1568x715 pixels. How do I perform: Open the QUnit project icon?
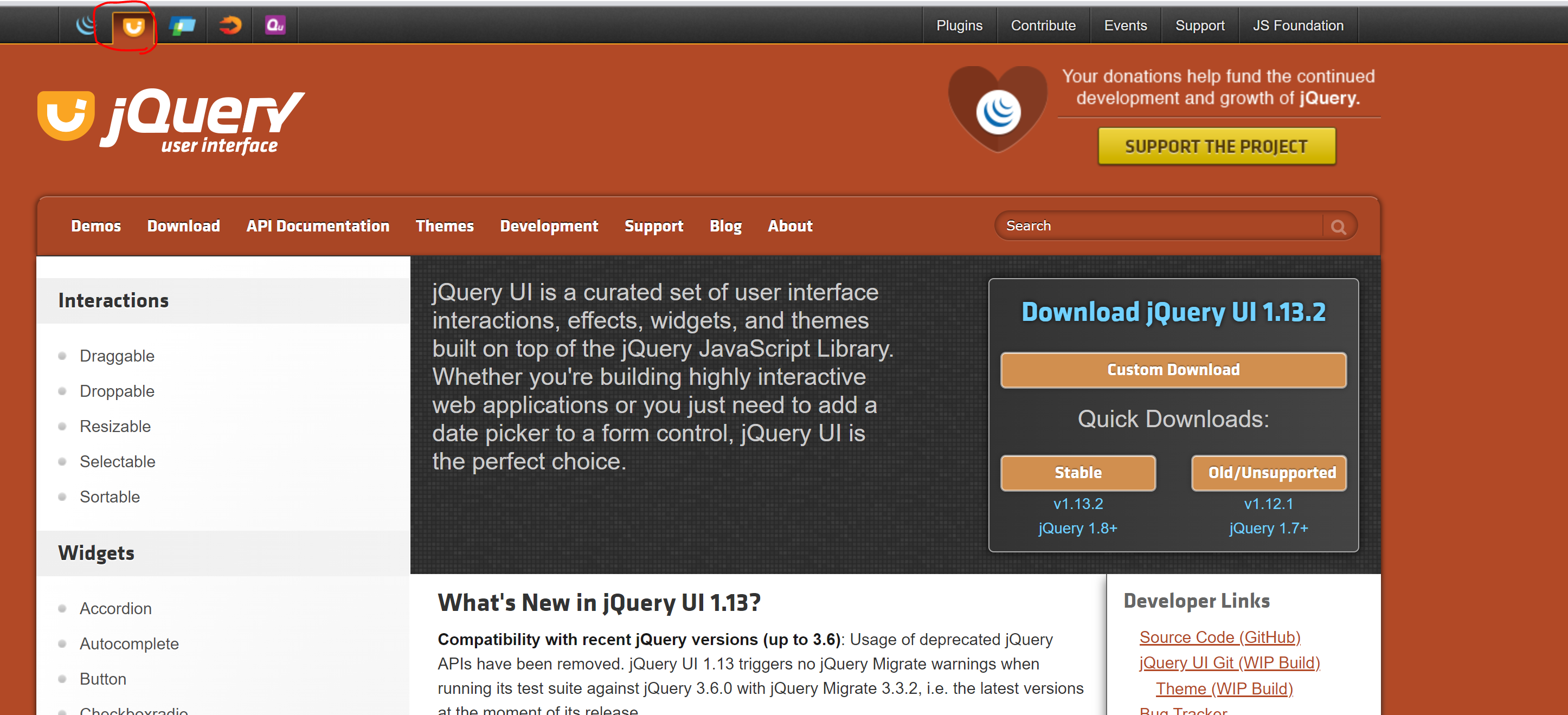pyautogui.click(x=275, y=25)
